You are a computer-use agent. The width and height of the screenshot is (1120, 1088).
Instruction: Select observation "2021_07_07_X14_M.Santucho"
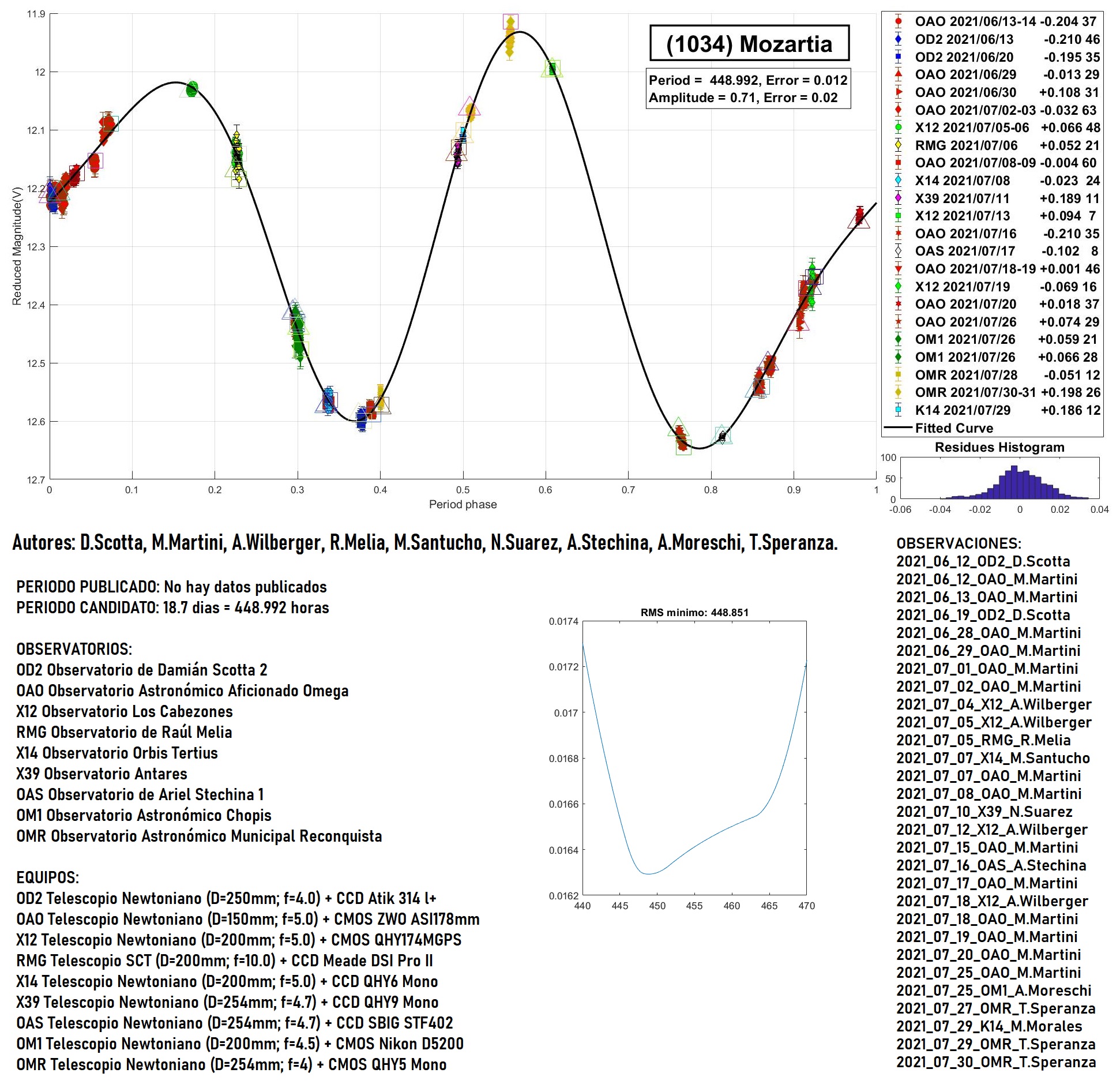(x=993, y=758)
